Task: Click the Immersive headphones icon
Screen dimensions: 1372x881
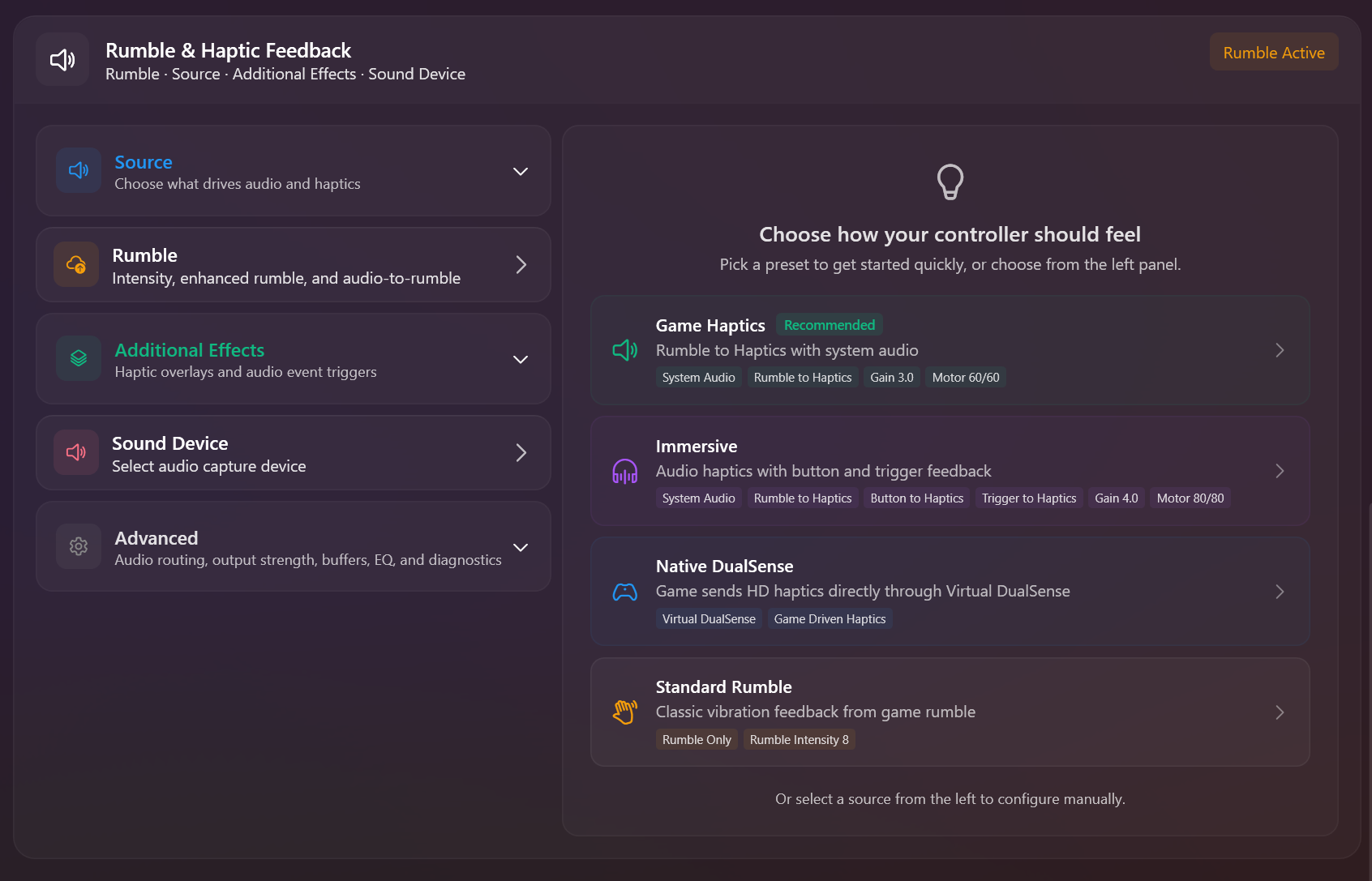Action: click(x=624, y=471)
